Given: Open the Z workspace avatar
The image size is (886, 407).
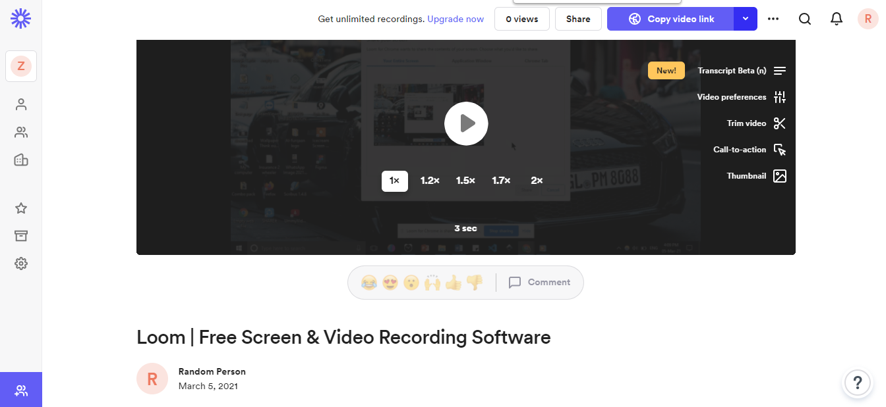Looking at the screenshot, I should pos(21,66).
